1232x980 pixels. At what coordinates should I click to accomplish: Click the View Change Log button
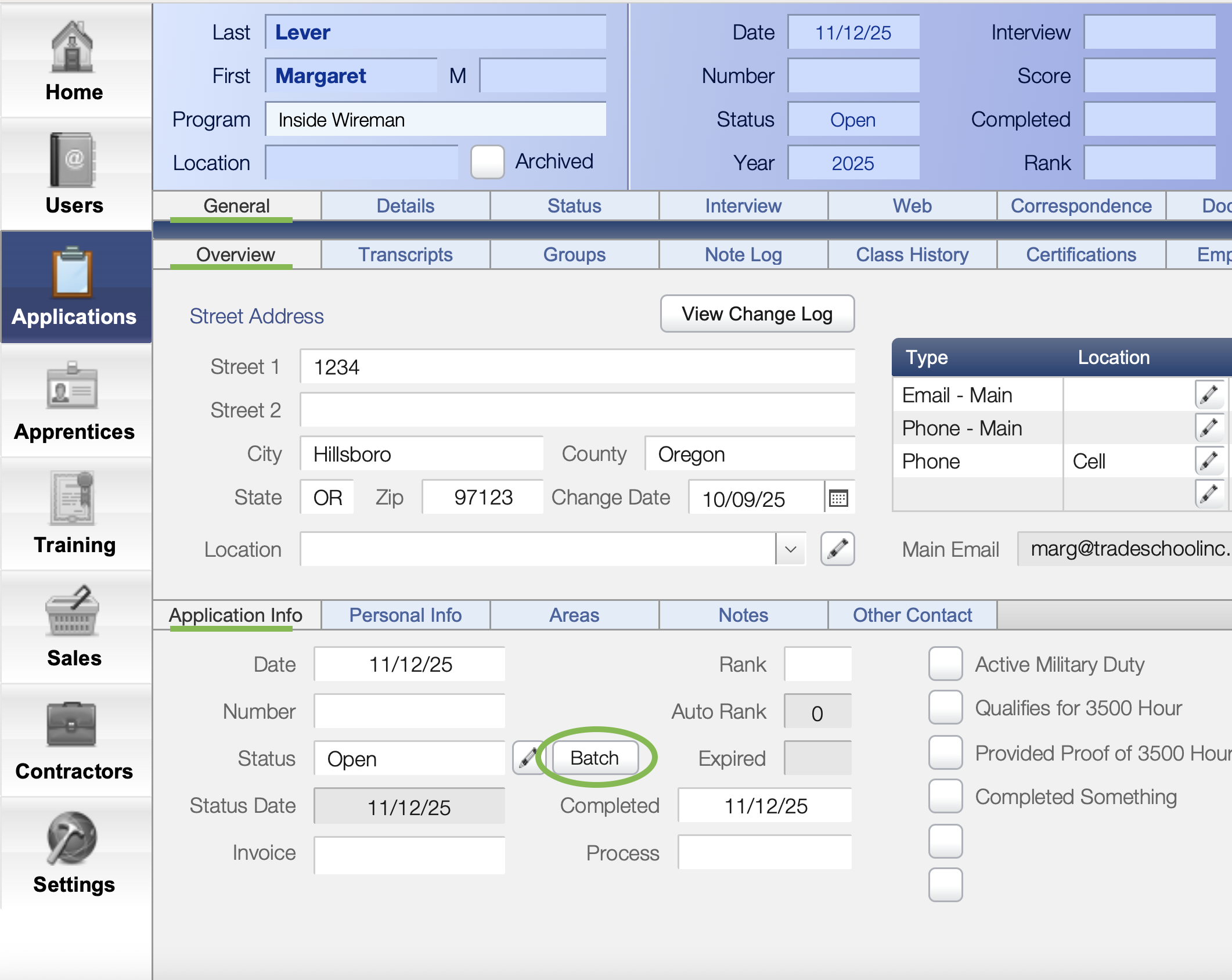pos(757,314)
